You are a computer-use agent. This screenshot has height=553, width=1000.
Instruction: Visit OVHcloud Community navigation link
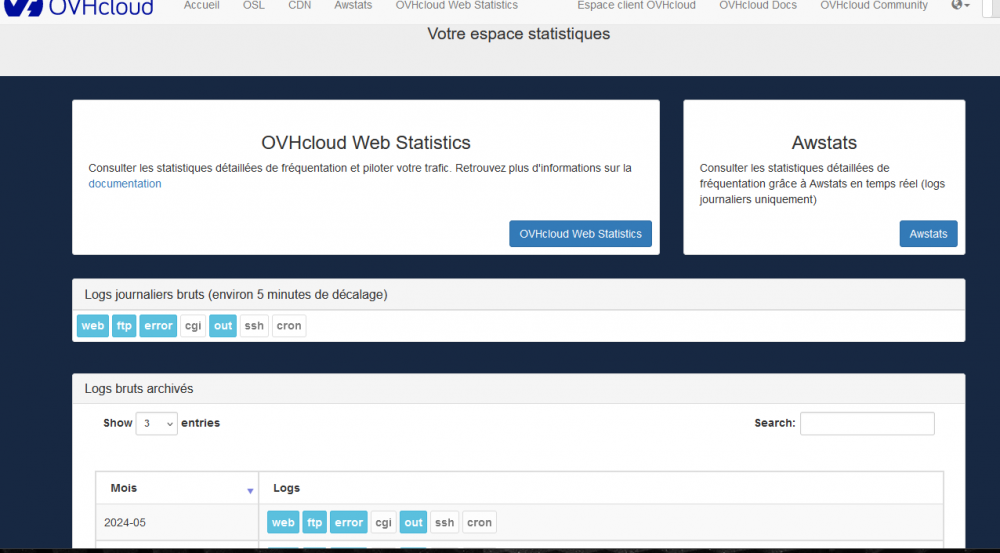tap(874, 5)
